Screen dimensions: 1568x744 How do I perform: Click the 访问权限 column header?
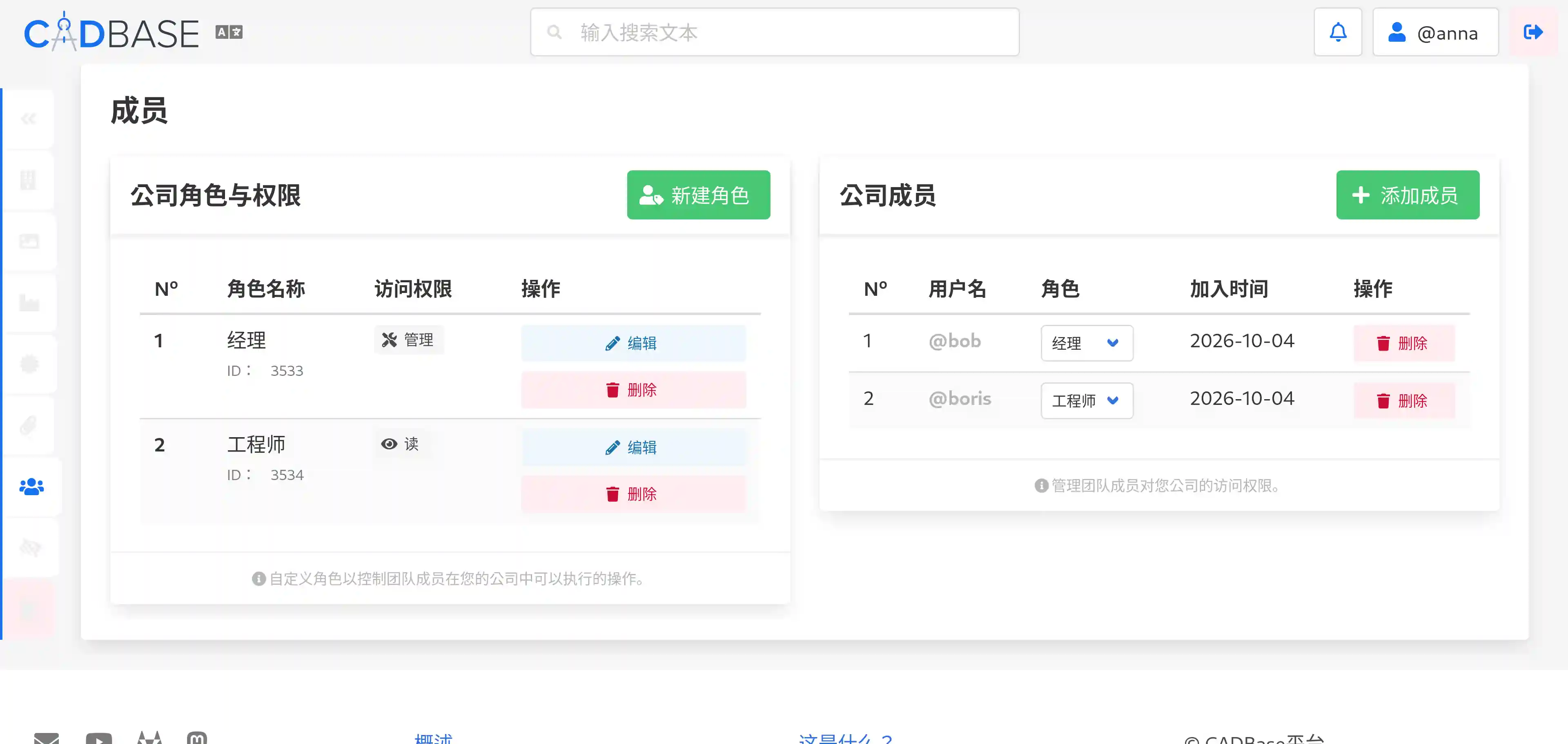(x=413, y=288)
